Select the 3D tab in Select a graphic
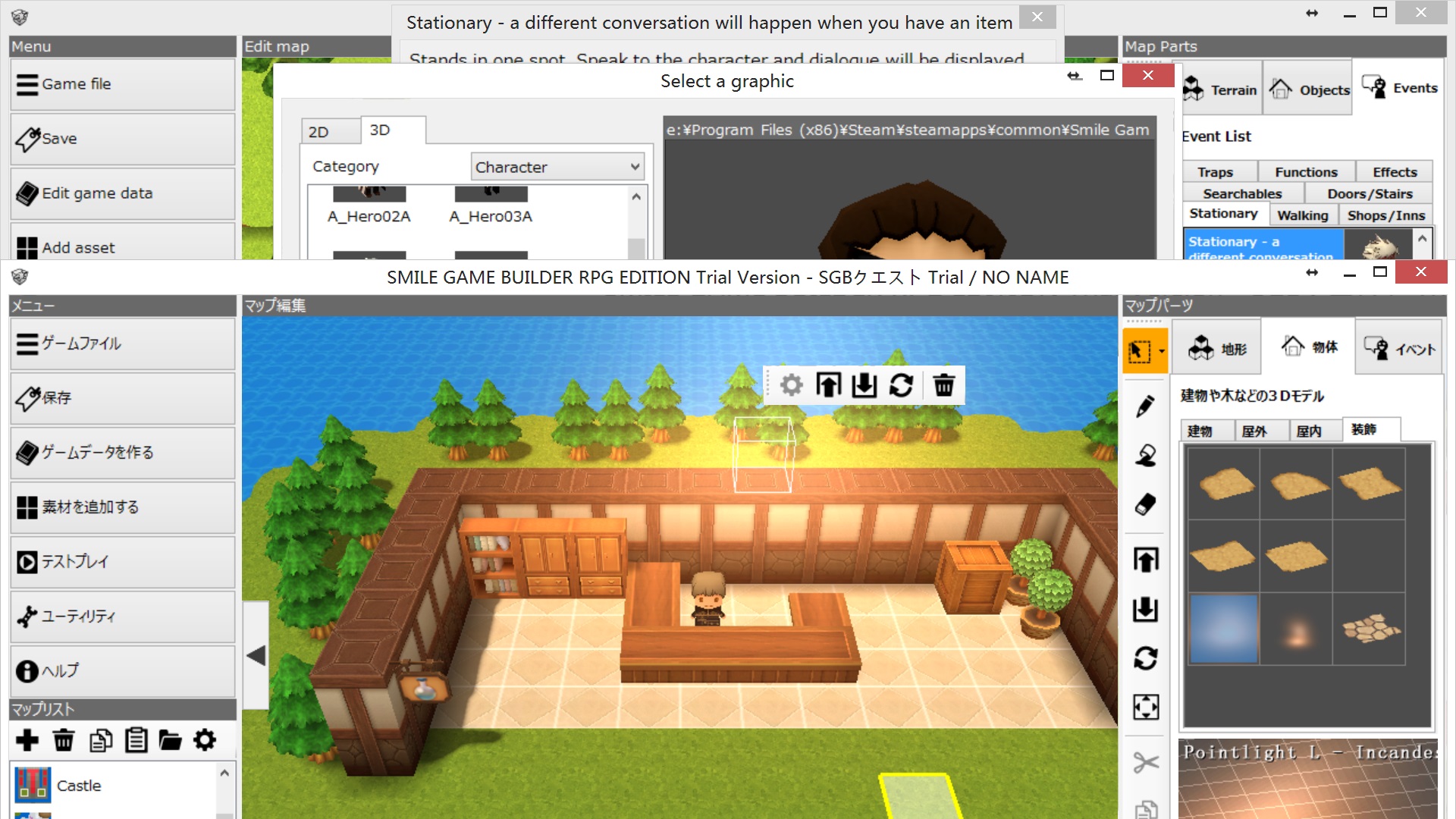1456x819 pixels. tap(393, 130)
